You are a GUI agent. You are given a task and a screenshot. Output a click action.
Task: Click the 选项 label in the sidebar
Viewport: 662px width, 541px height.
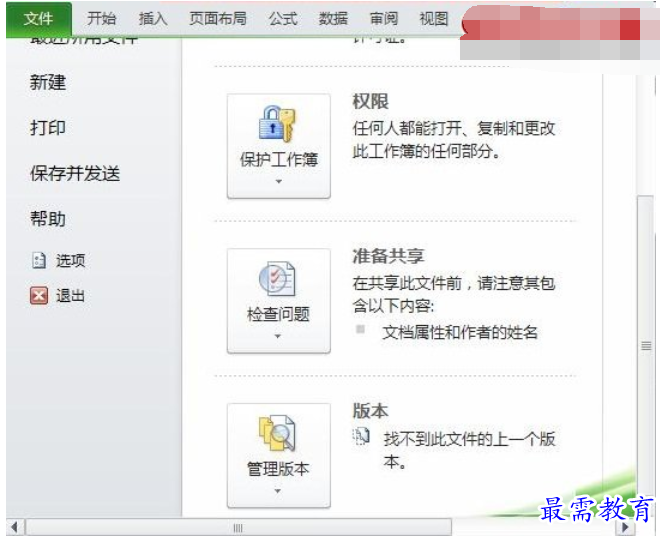pyautogui.click(x=71, y=260)
